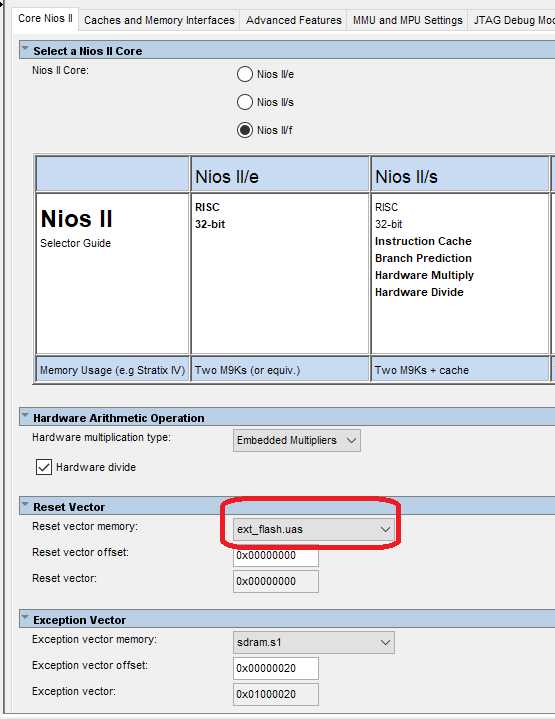
Task: Toggle the Hardware divide checkbox
Action: [x=44, y=467]
